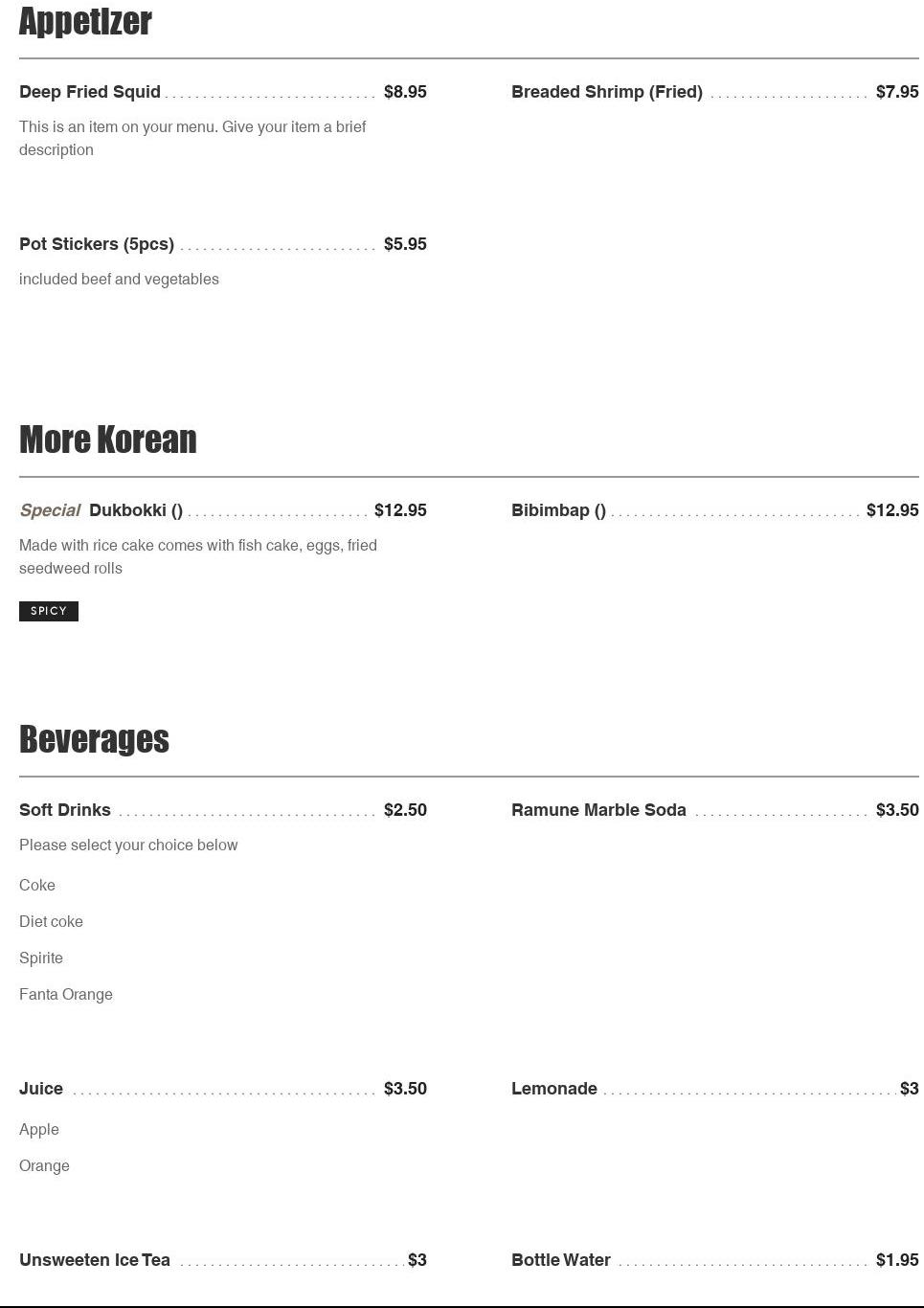Screen dimensions: 924x1308
Task: Click the More Korean section heading
Action: tap(108, 440)
